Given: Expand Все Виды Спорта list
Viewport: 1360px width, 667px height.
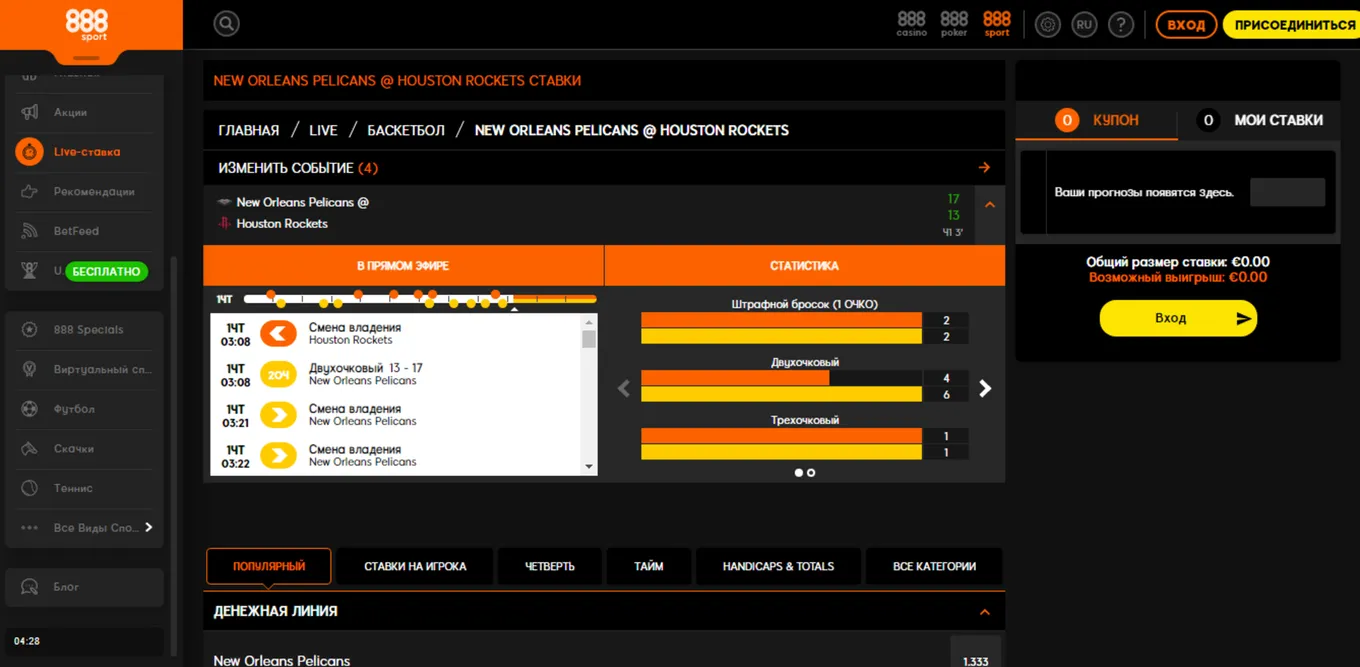Looking at the screenshot, I should click(x=149, y=527).
